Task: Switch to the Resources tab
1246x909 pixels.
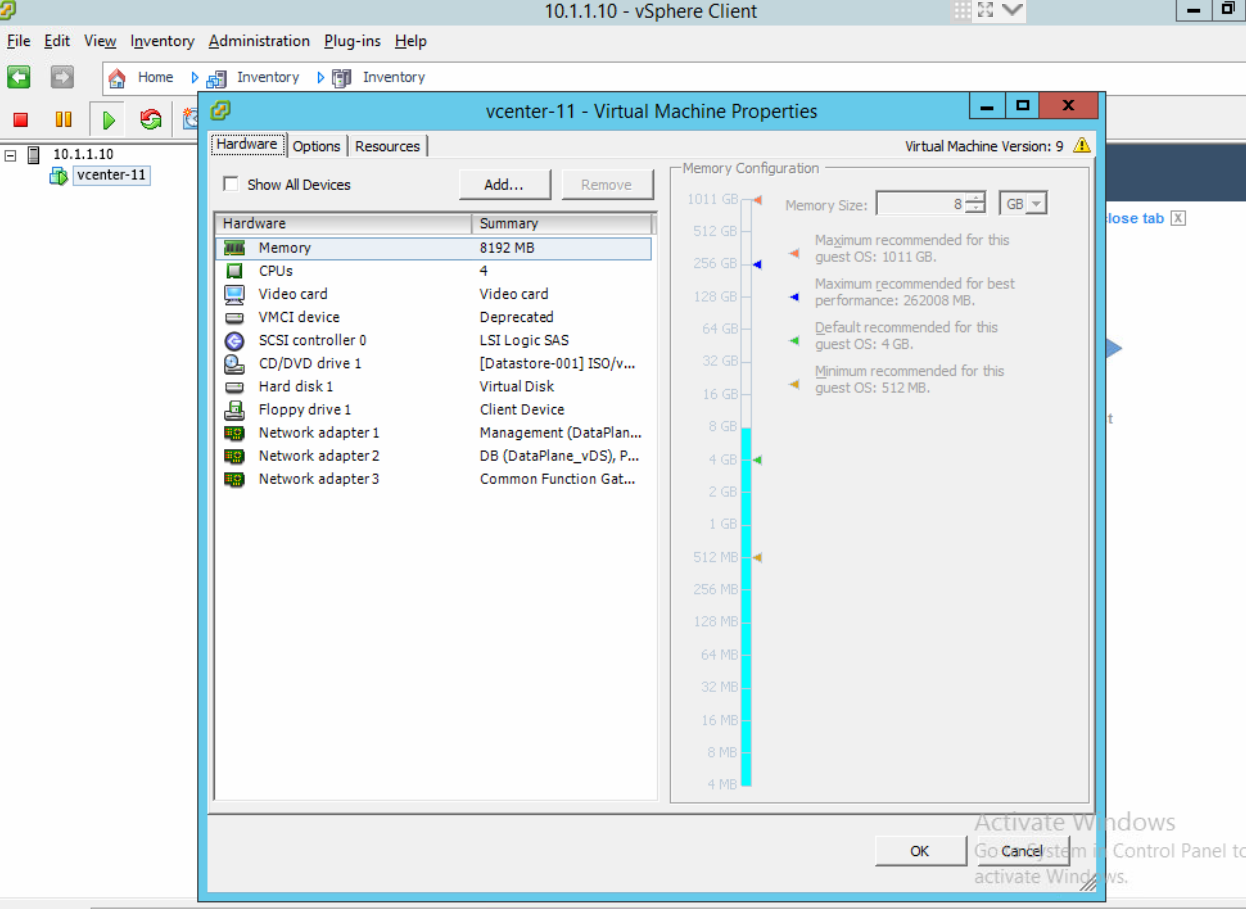Action: 388,146
